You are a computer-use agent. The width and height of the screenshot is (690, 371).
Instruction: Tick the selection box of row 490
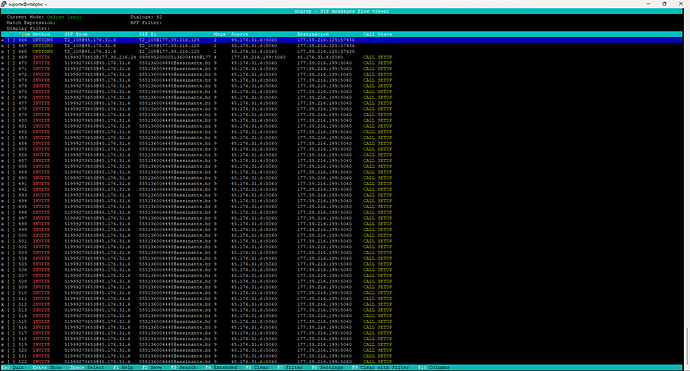(x=11, y=178)
